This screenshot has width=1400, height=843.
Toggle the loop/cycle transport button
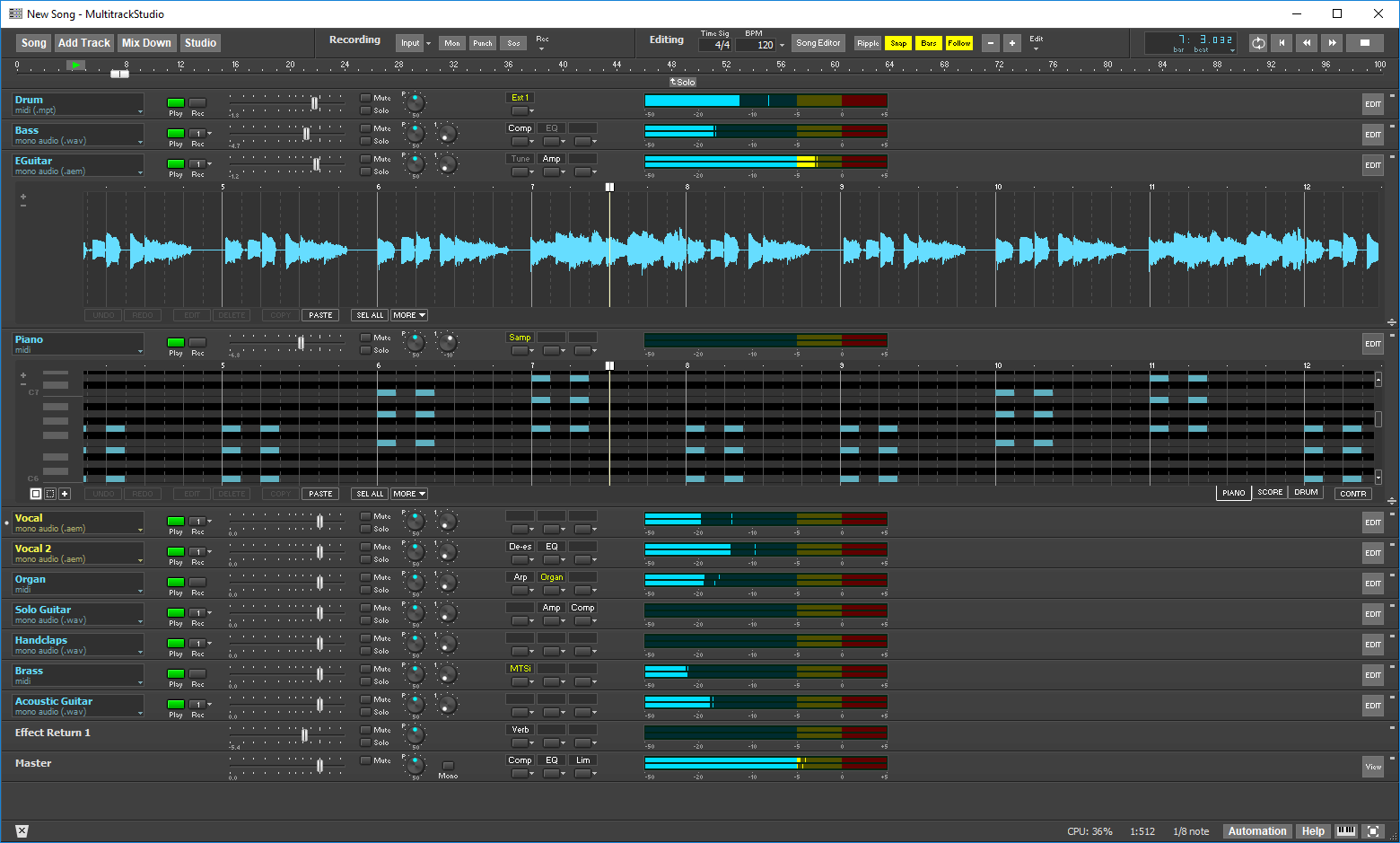1258,43
